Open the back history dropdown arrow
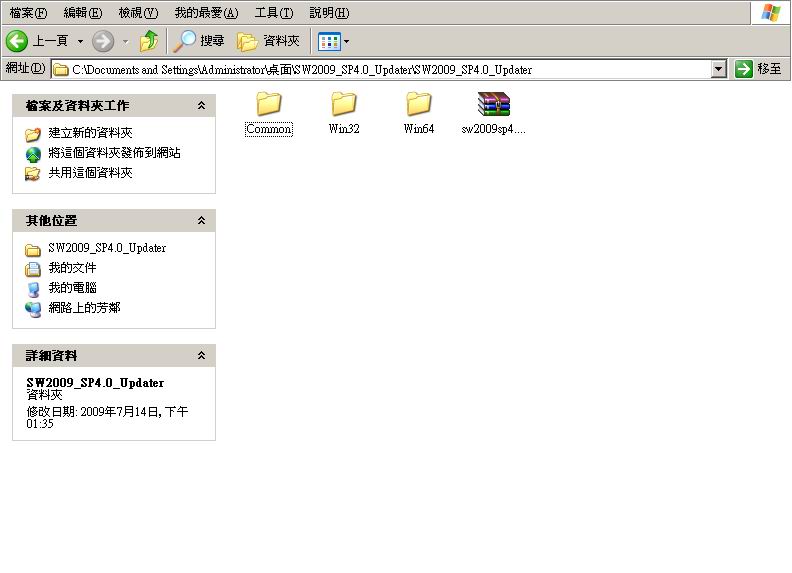This screenshot has width=792, height=573. click(x=80, y=41)
